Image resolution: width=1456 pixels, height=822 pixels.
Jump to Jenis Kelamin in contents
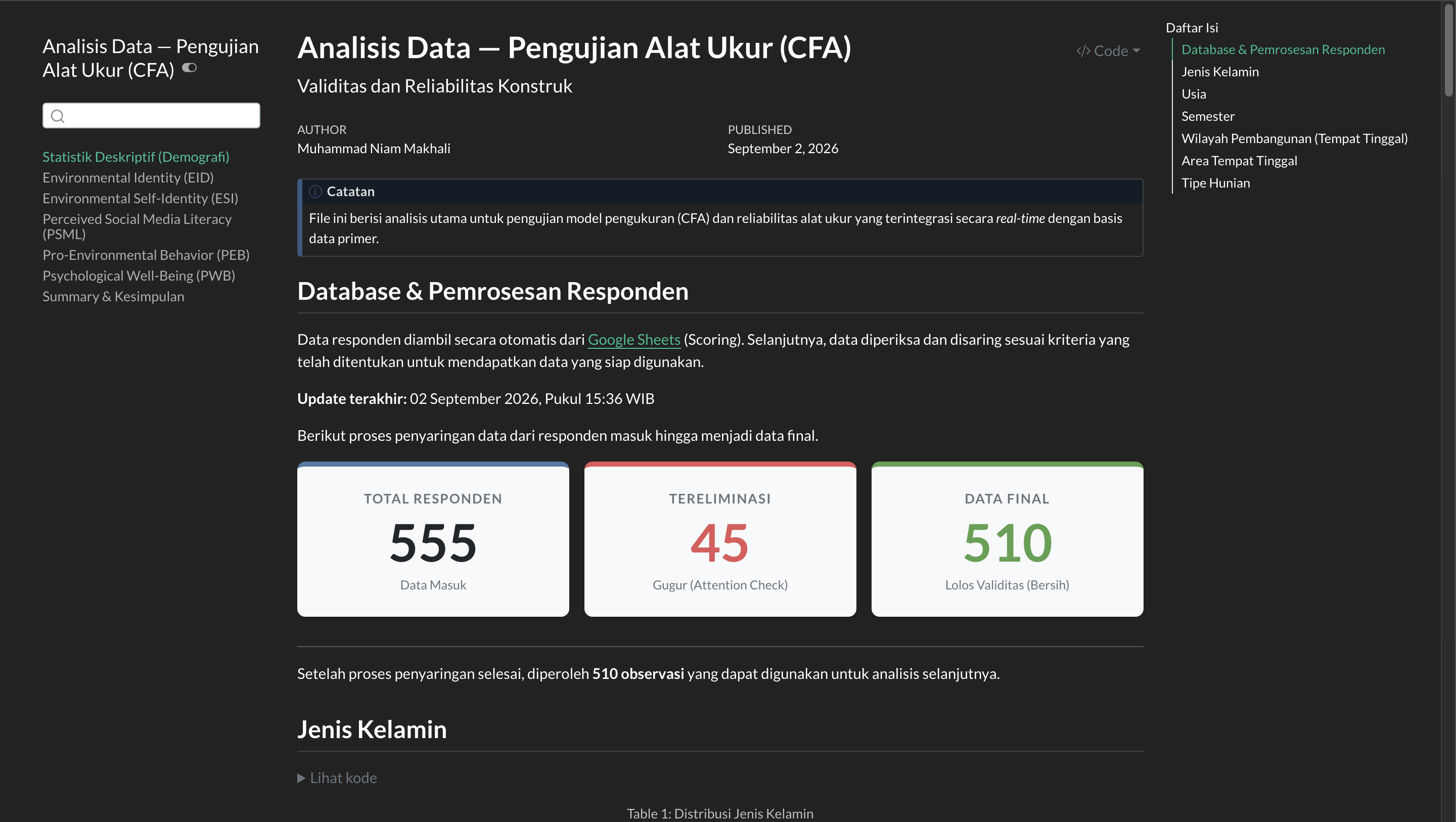(1220, 72)
